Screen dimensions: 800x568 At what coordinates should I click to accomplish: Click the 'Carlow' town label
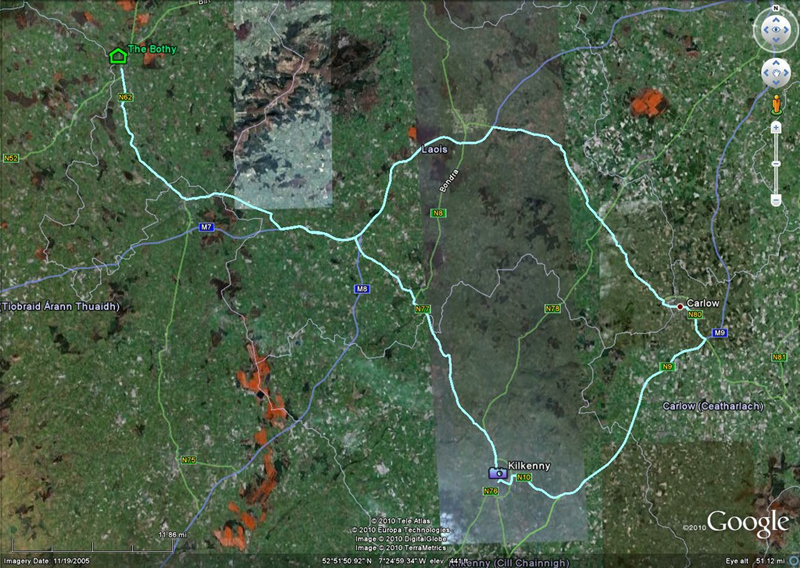point(703,303)
